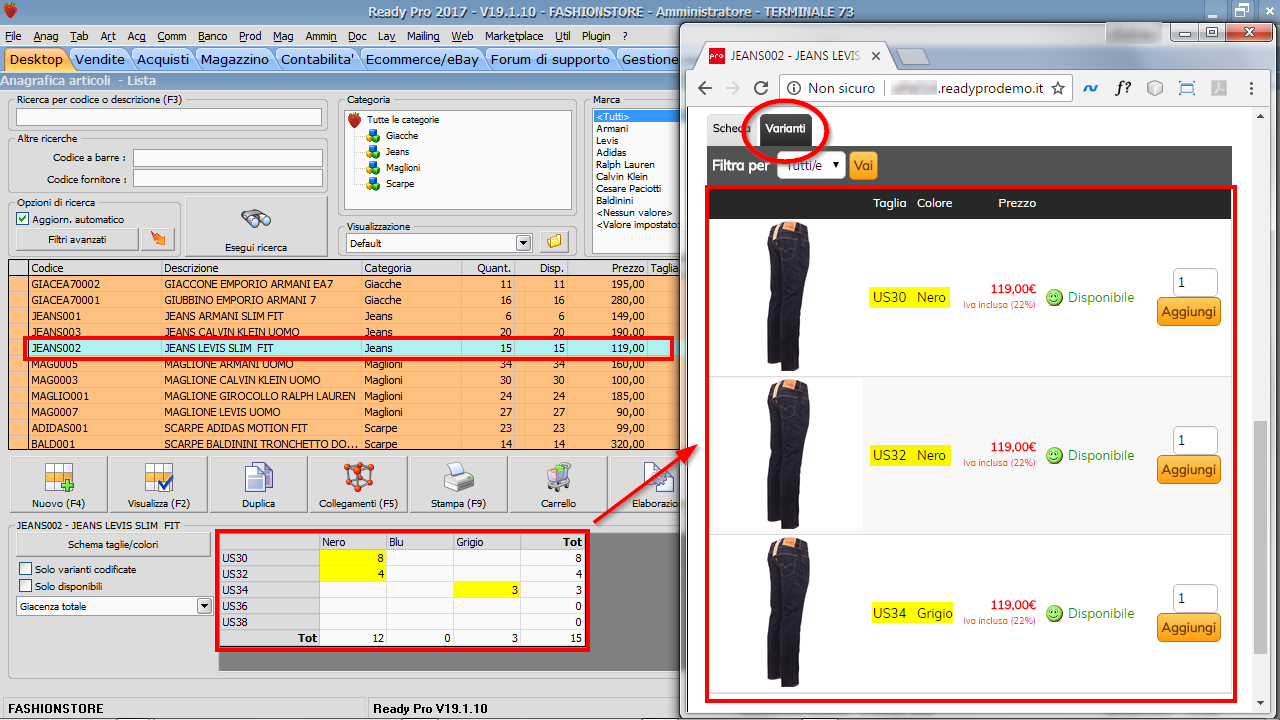
Task: Click the US30 Nero stock cell with 8
Action: pyautogui.click(x=353, y=557)
